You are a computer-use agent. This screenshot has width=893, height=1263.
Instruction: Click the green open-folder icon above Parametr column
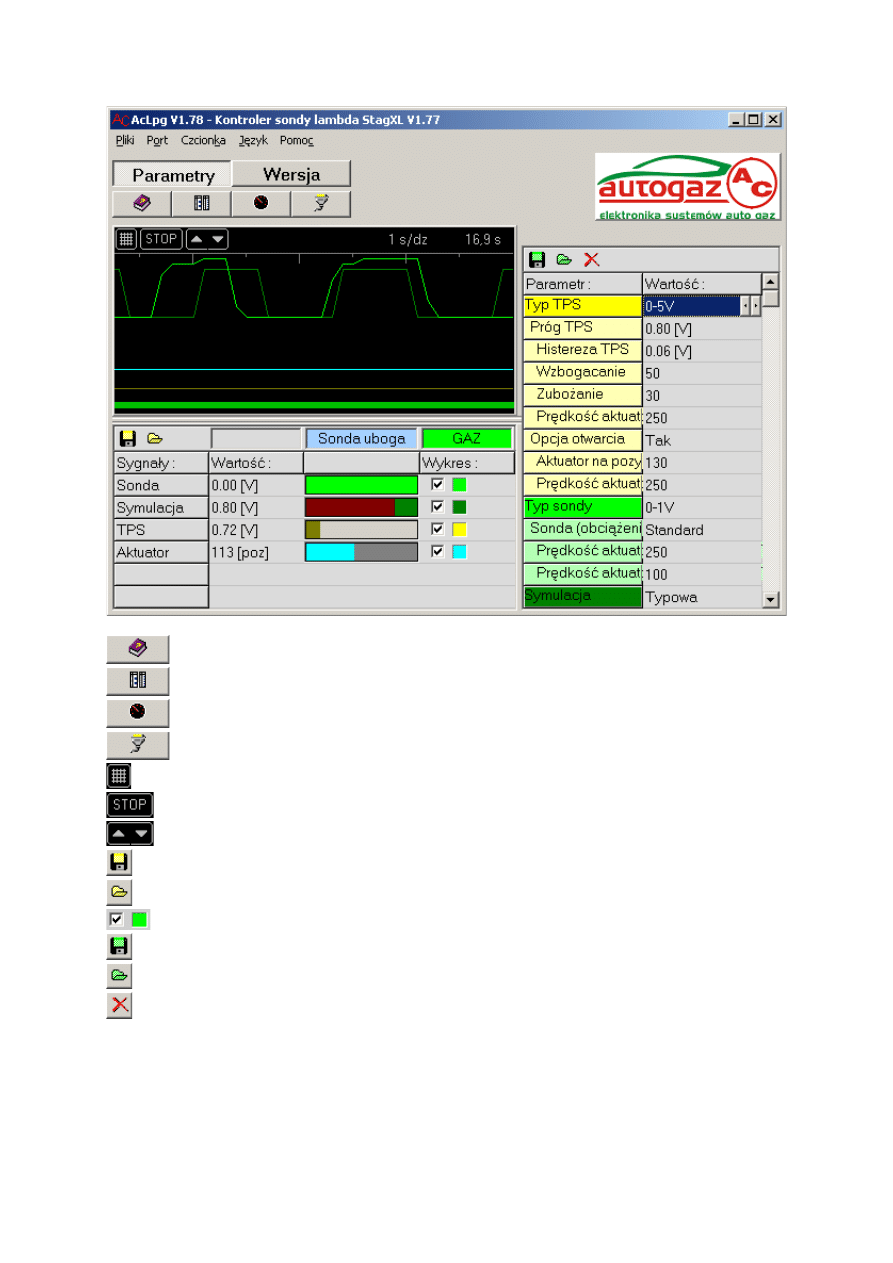pos(564,260)
